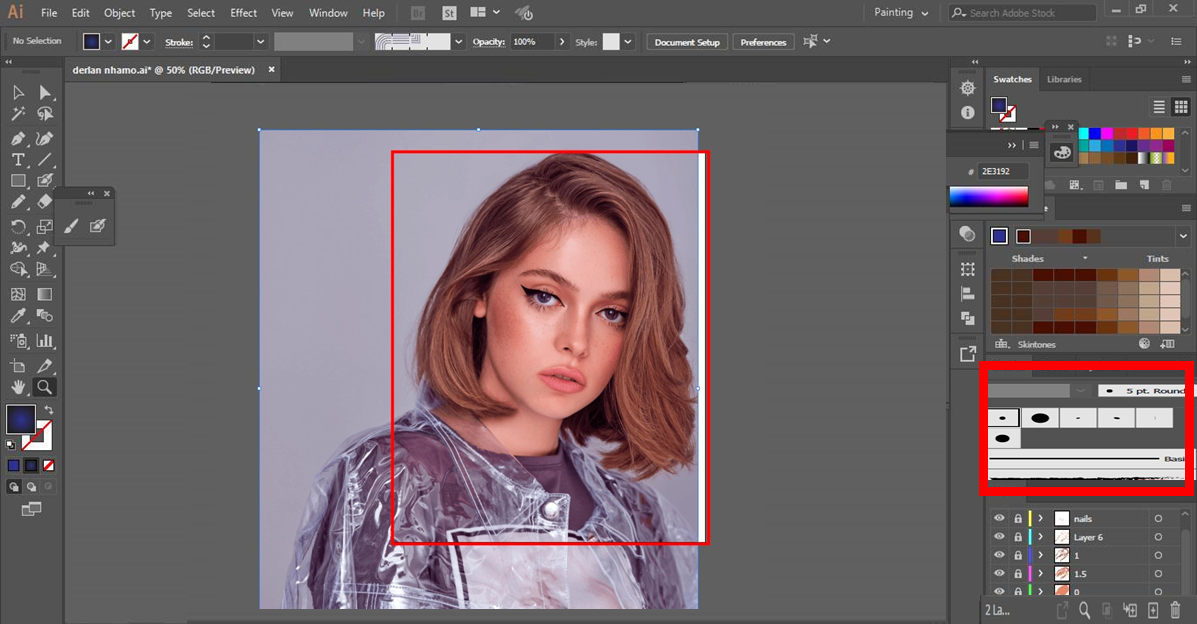This screenshot has width=1197, height=624.
Task: Select the Artboard tool
Action: pyautogui.click(x=18, y=366)
